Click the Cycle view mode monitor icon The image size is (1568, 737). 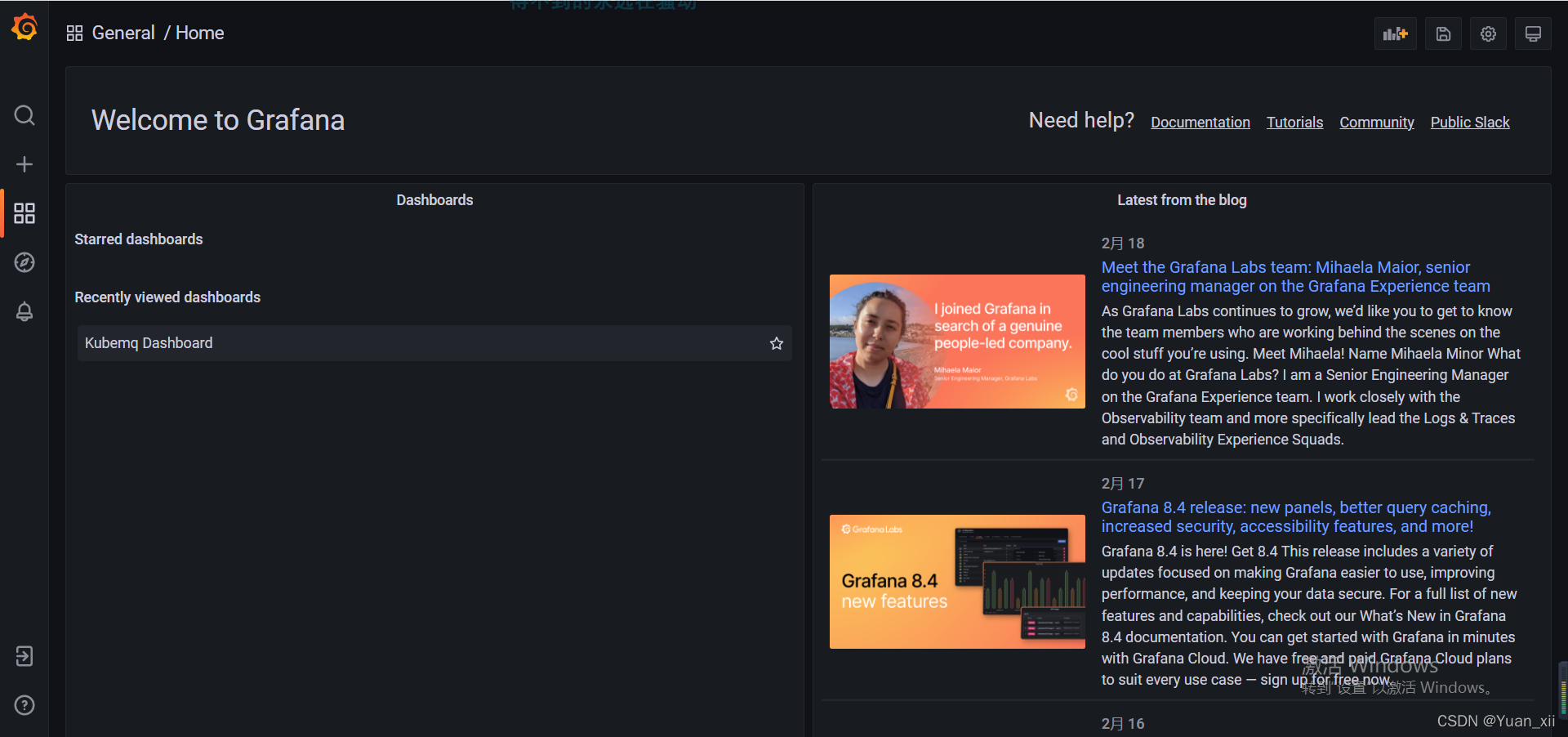pos(1533,33)
